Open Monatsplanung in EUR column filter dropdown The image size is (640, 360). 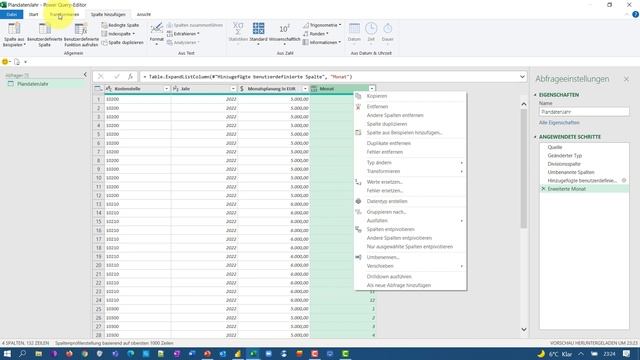(305, 89)
